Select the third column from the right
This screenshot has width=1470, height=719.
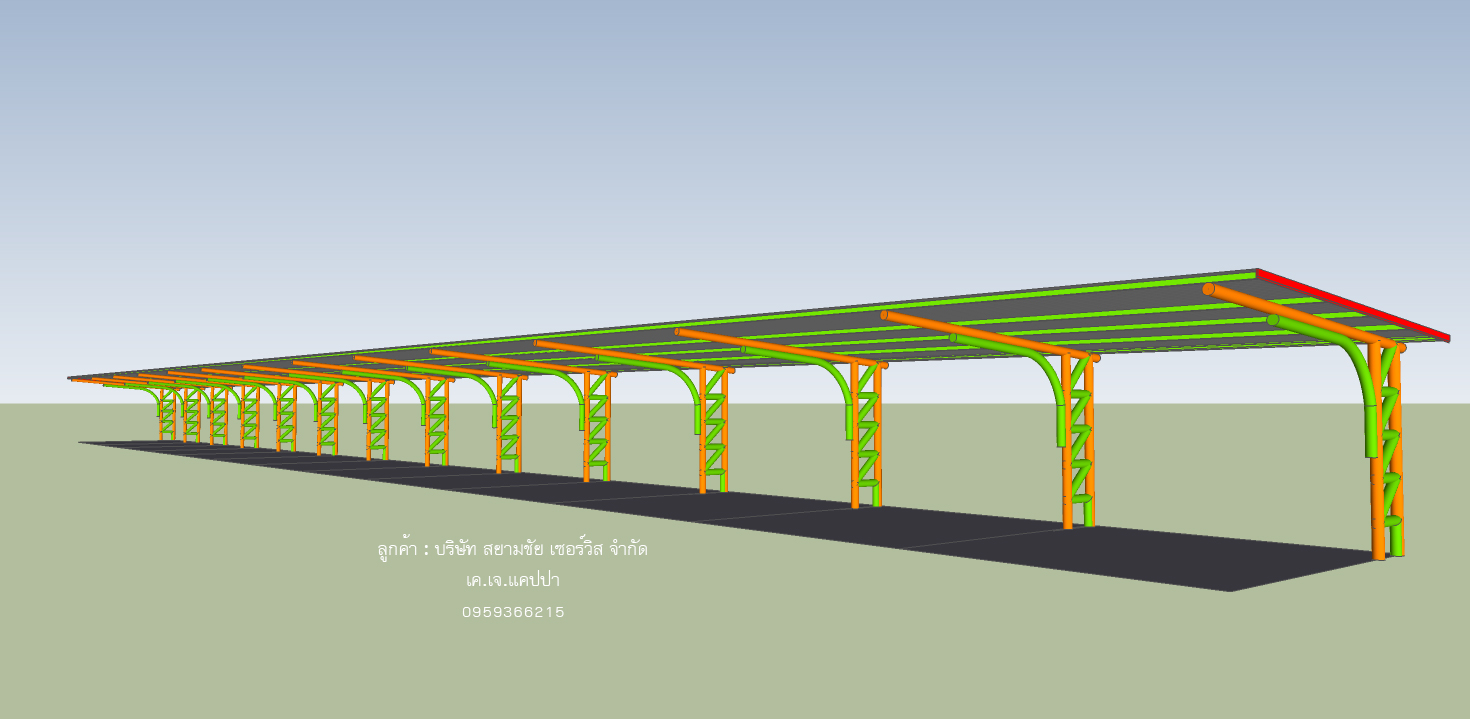[855, 440]
